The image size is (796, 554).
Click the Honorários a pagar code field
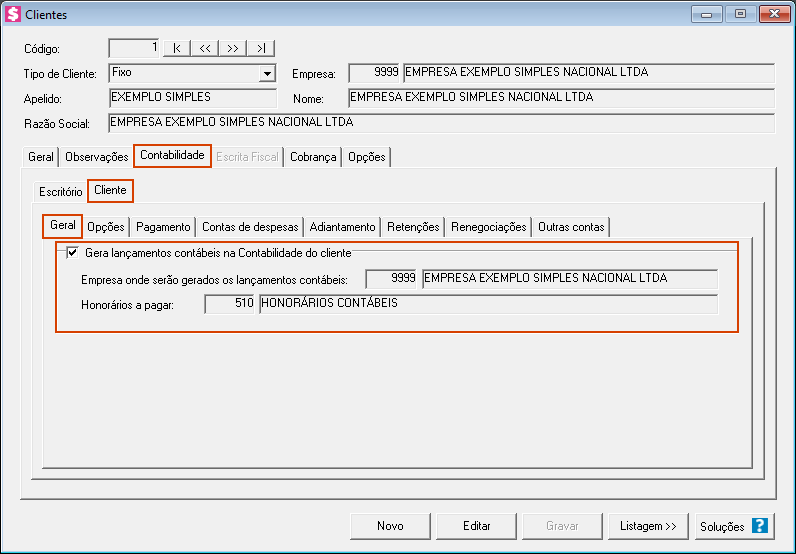coord(230,304)
